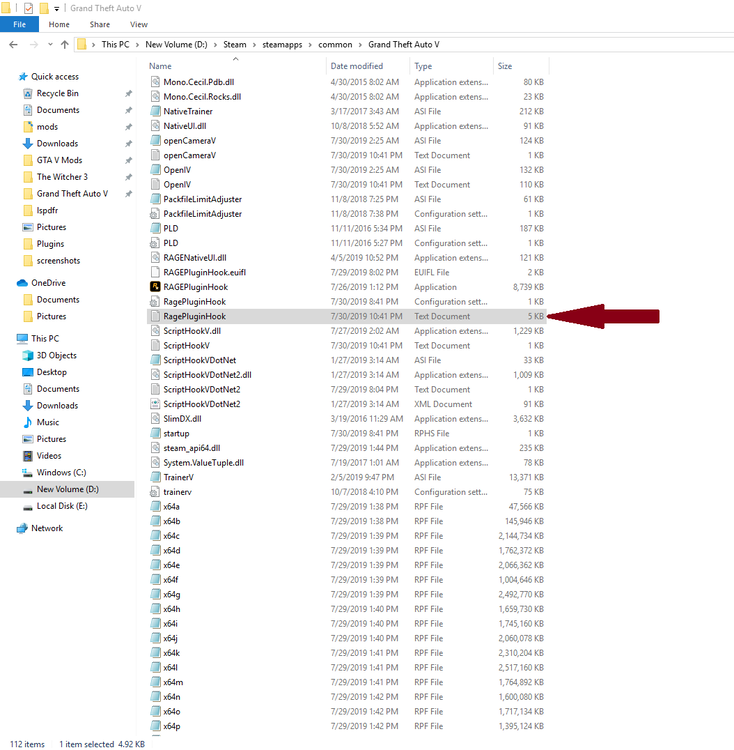This screenshot has width=734, height=750.
Task: Open the View ribbon tab
Action: point(139,24)
